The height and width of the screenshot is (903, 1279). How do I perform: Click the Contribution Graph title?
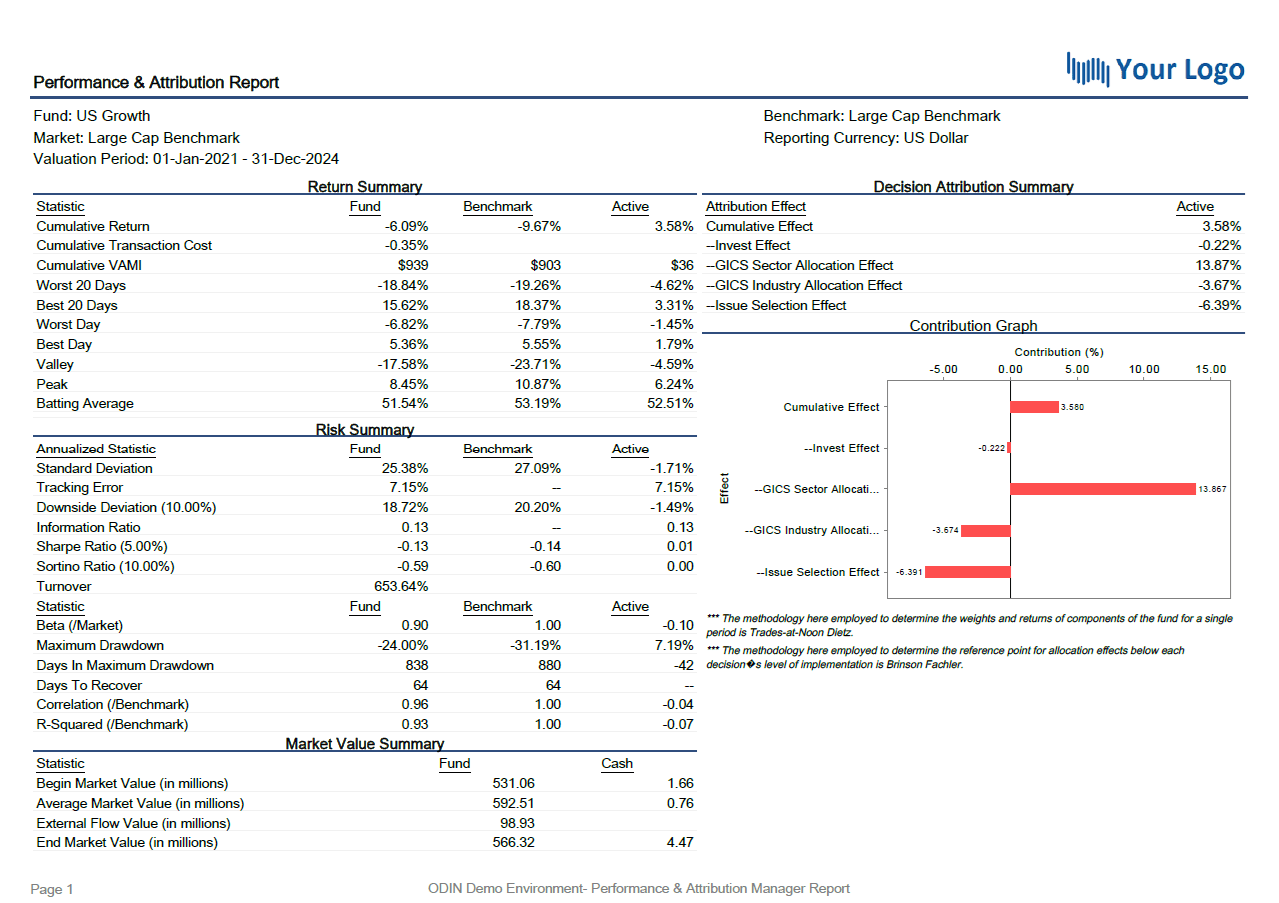pos(973,326)
